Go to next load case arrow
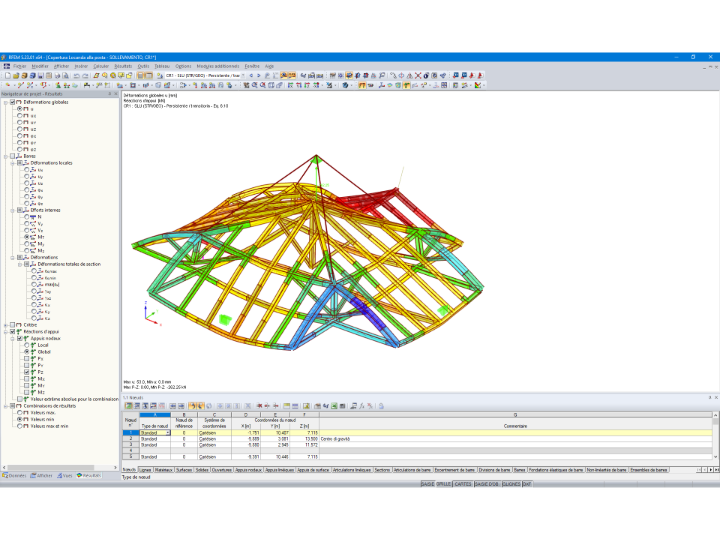The image size is (720, 540). 259,75
